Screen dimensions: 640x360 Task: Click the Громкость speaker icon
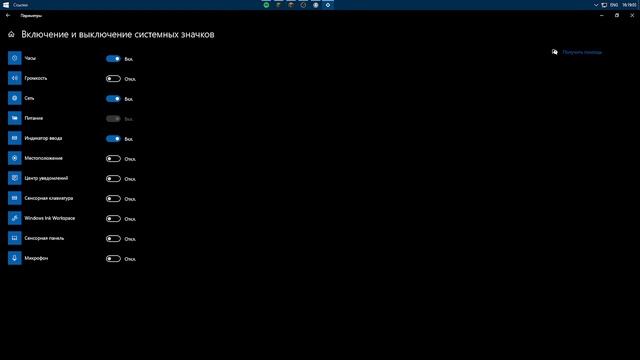click(x=15, y=78)
